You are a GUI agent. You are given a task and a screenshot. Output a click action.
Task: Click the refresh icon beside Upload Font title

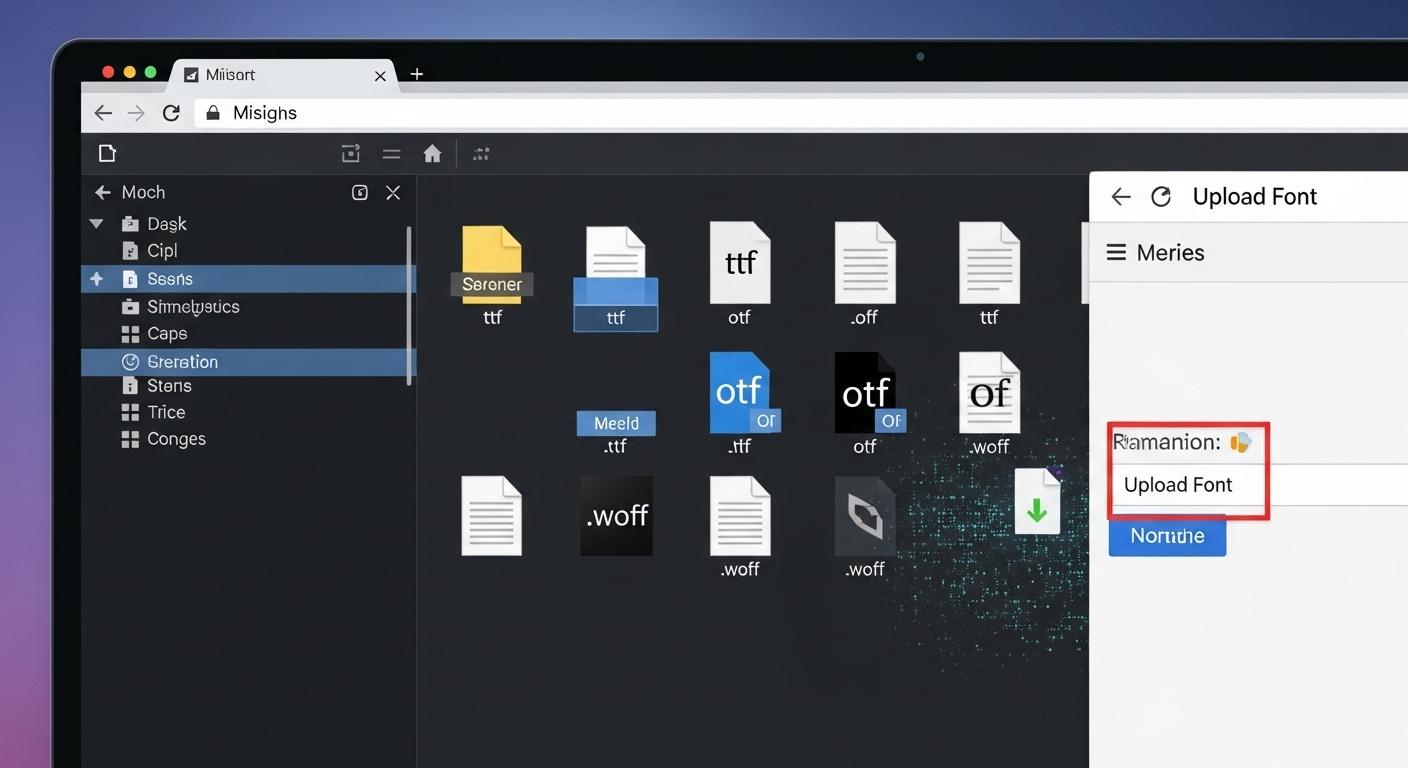1161,197
